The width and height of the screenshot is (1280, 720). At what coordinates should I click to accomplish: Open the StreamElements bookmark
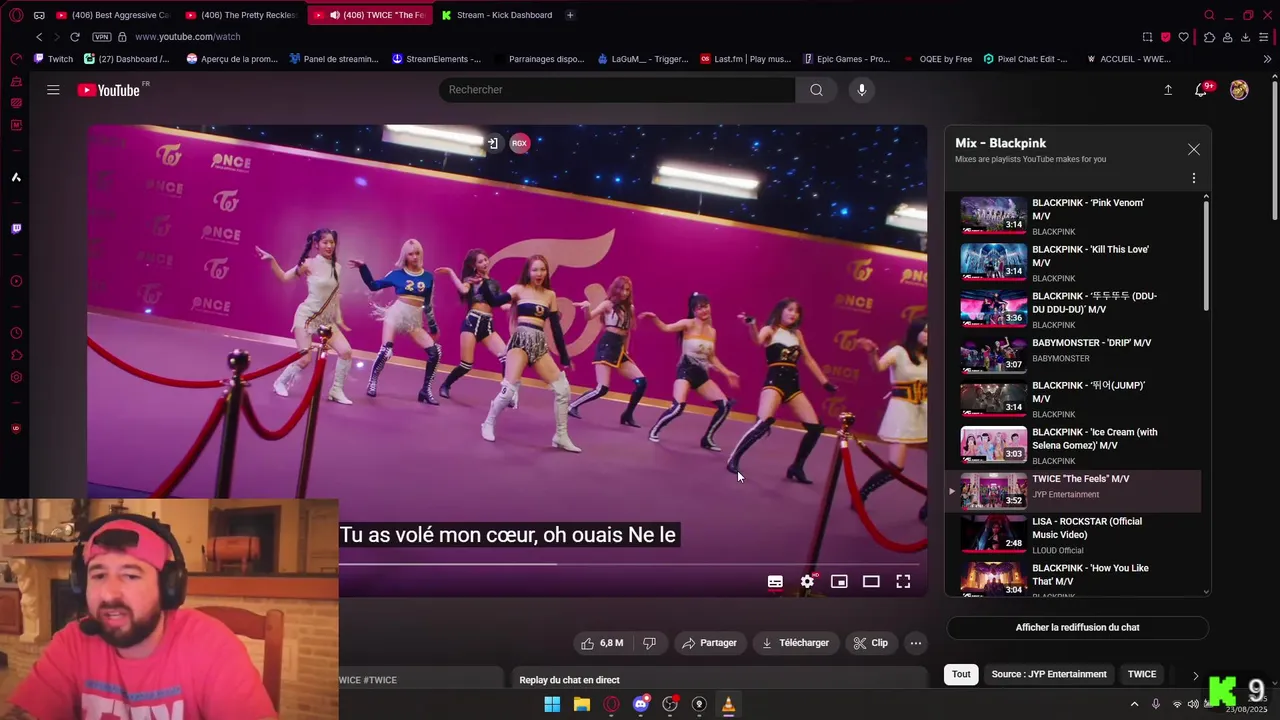coord(436,59)
